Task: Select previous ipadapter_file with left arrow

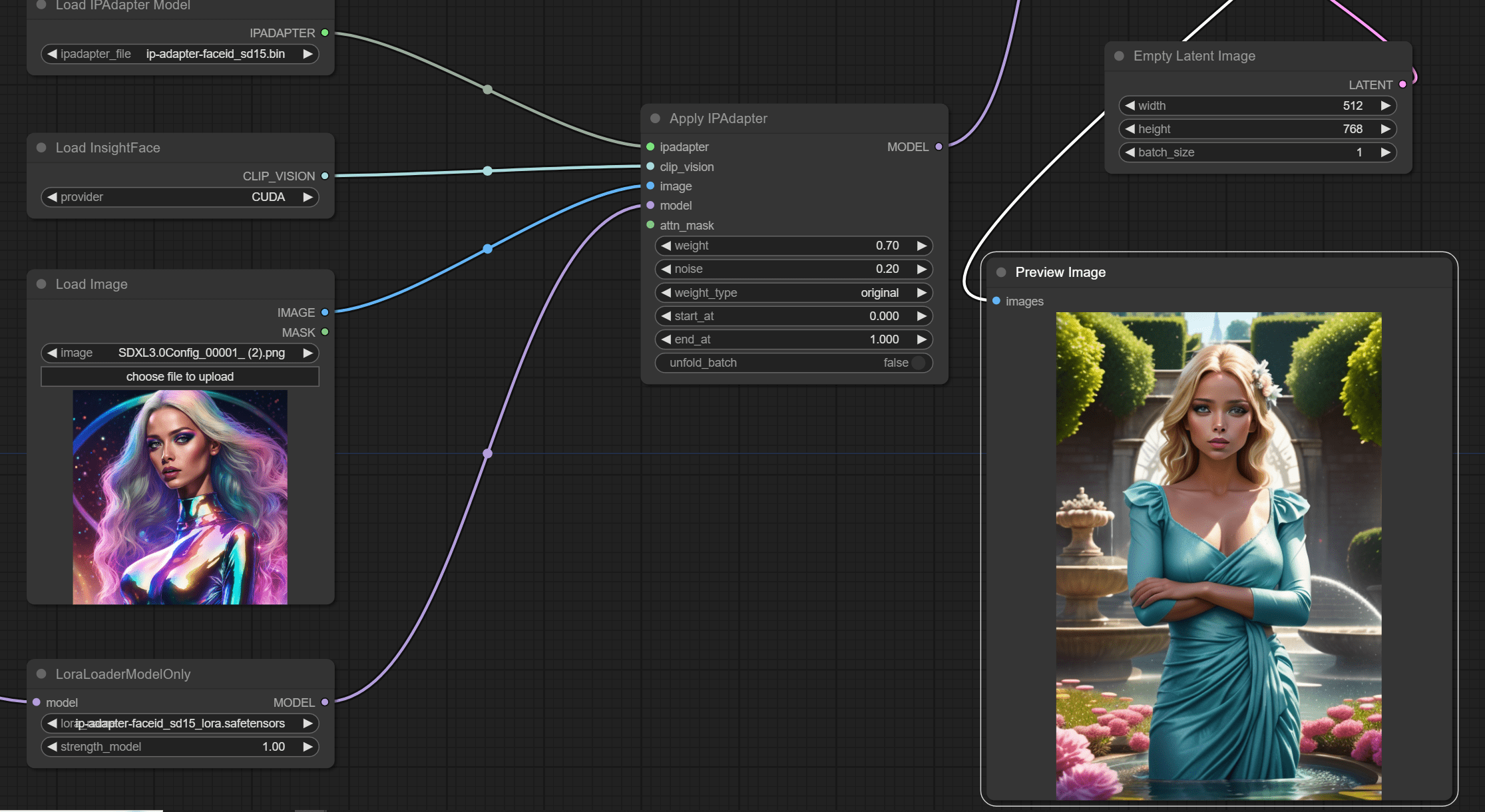Action: tap(52, 54)
